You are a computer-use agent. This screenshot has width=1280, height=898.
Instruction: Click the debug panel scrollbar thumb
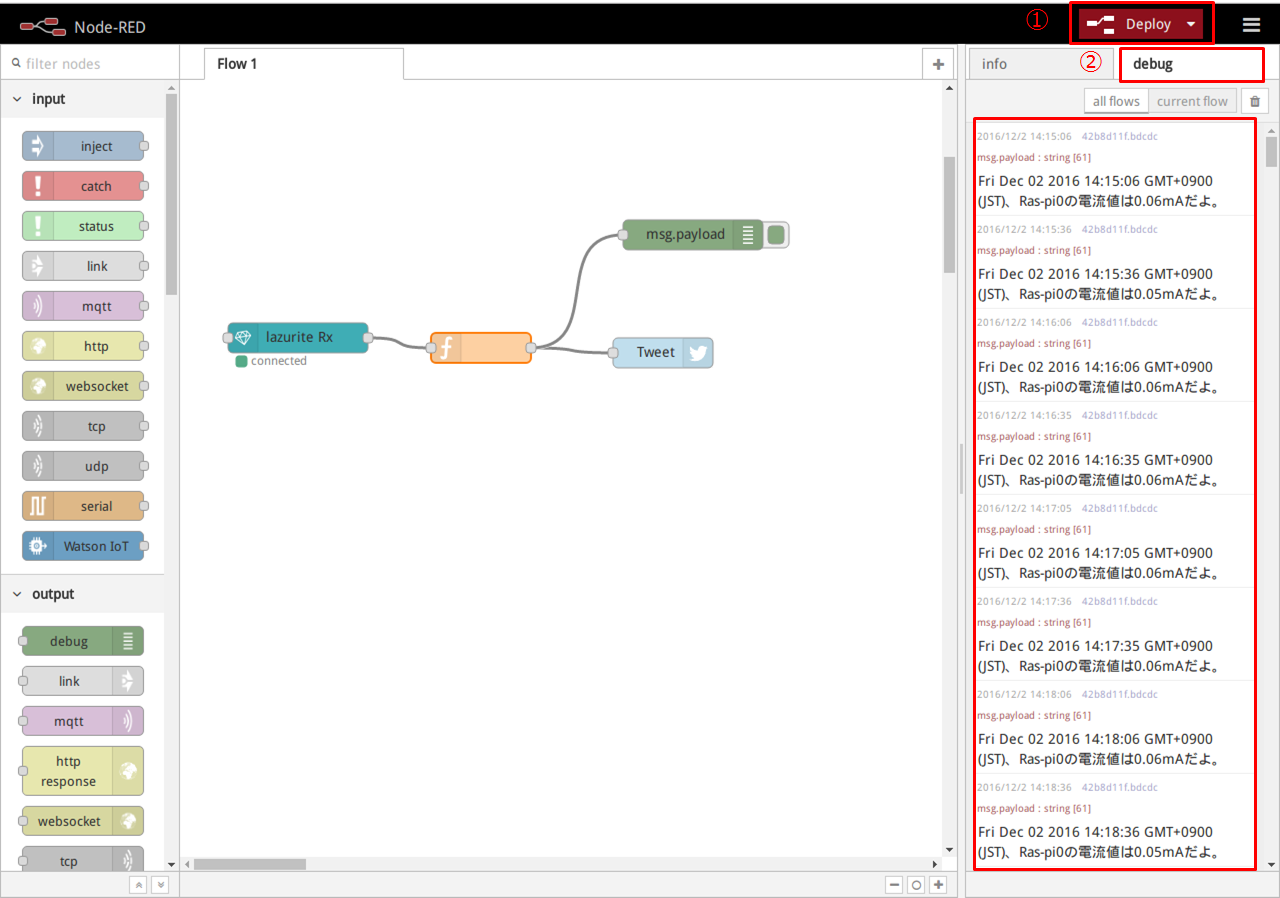coord(1271,151)
